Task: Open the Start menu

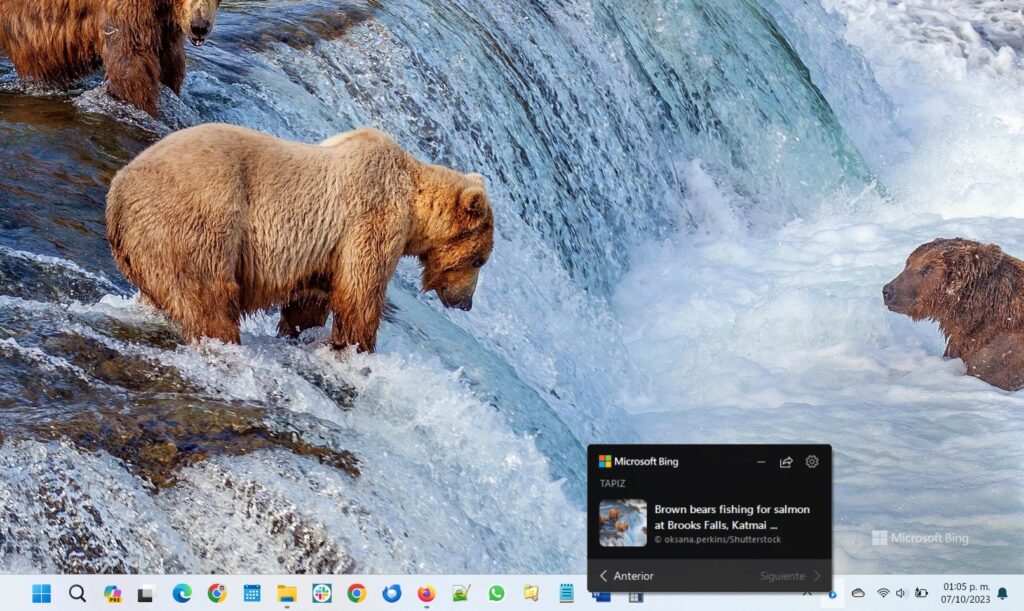Action: pyautogui.click(x=41, y=593)
